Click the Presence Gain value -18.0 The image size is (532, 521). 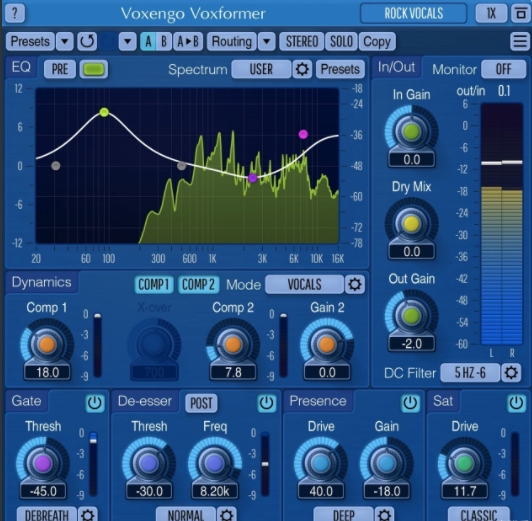[387, 491]
